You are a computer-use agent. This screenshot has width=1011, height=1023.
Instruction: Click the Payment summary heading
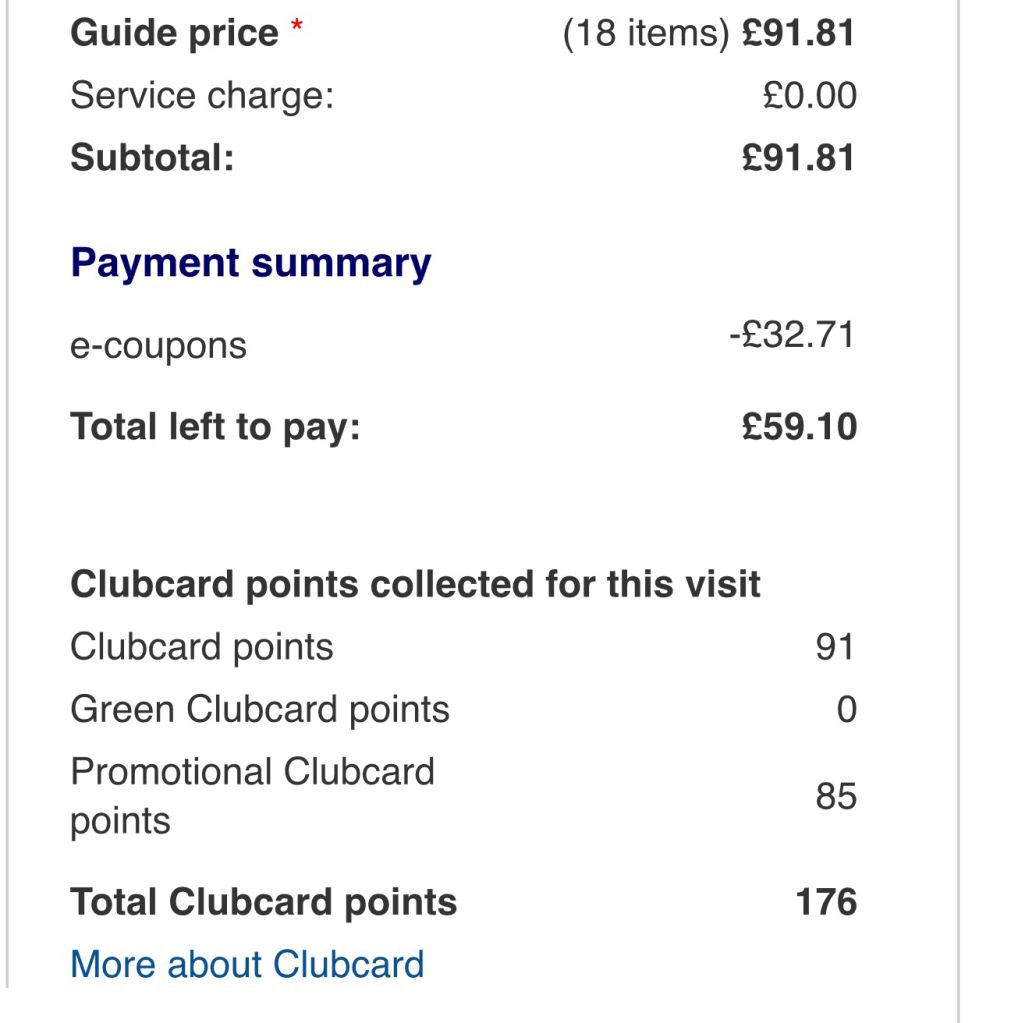(x=251, y=264)
